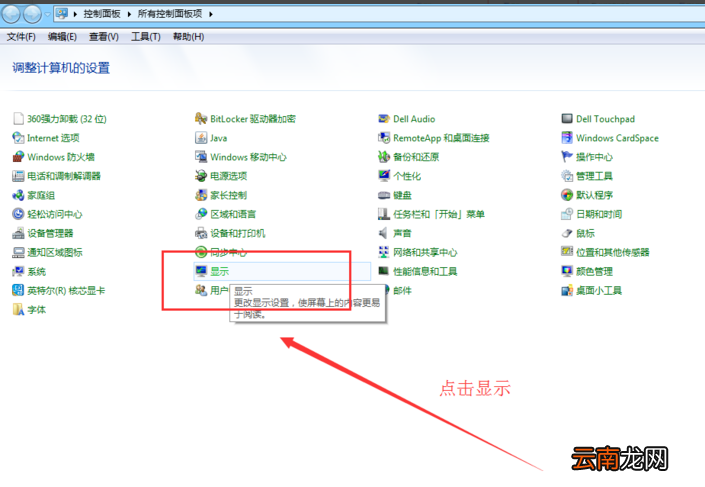Open 英特尔(R) 核芯显卡 icon
The width and height of the screenshot is (705, 487).
[x=18, y=290]
